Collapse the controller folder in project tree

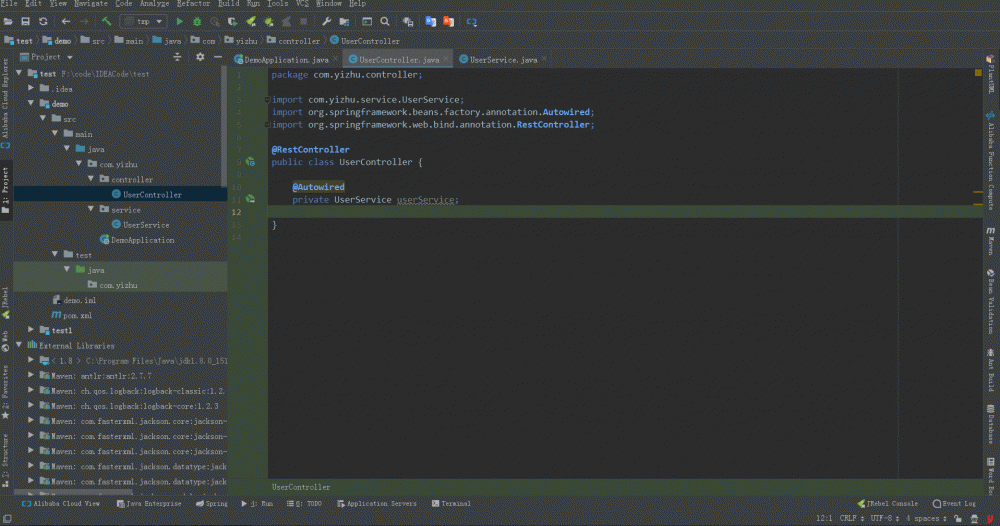point(91,180)
